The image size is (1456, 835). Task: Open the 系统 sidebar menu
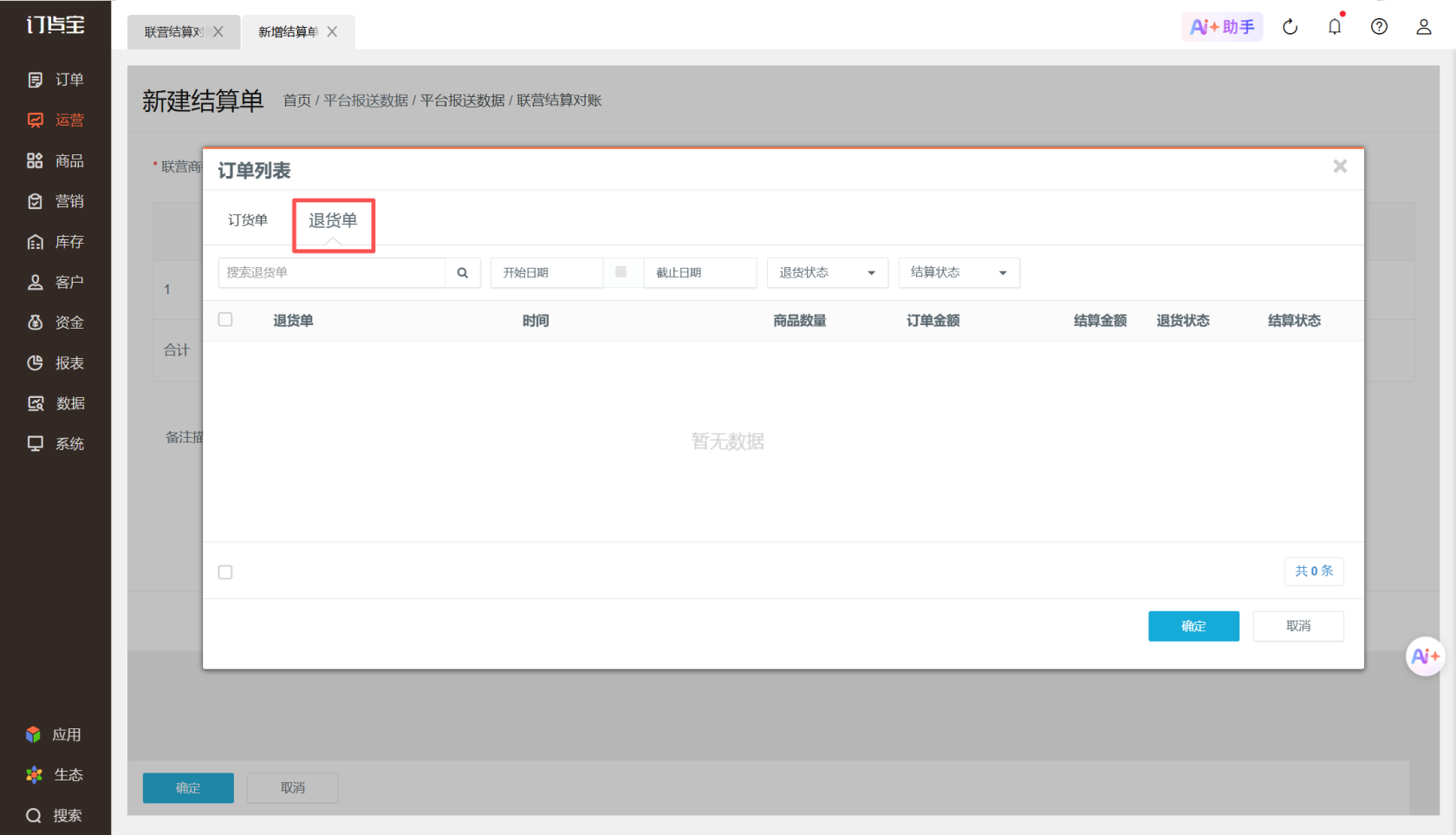click(55, 444)
